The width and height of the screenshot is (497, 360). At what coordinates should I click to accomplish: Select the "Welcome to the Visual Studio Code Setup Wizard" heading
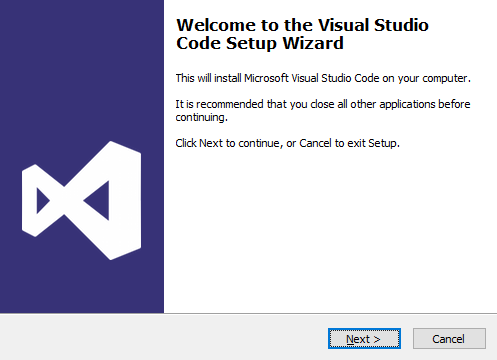click(302, 34)
